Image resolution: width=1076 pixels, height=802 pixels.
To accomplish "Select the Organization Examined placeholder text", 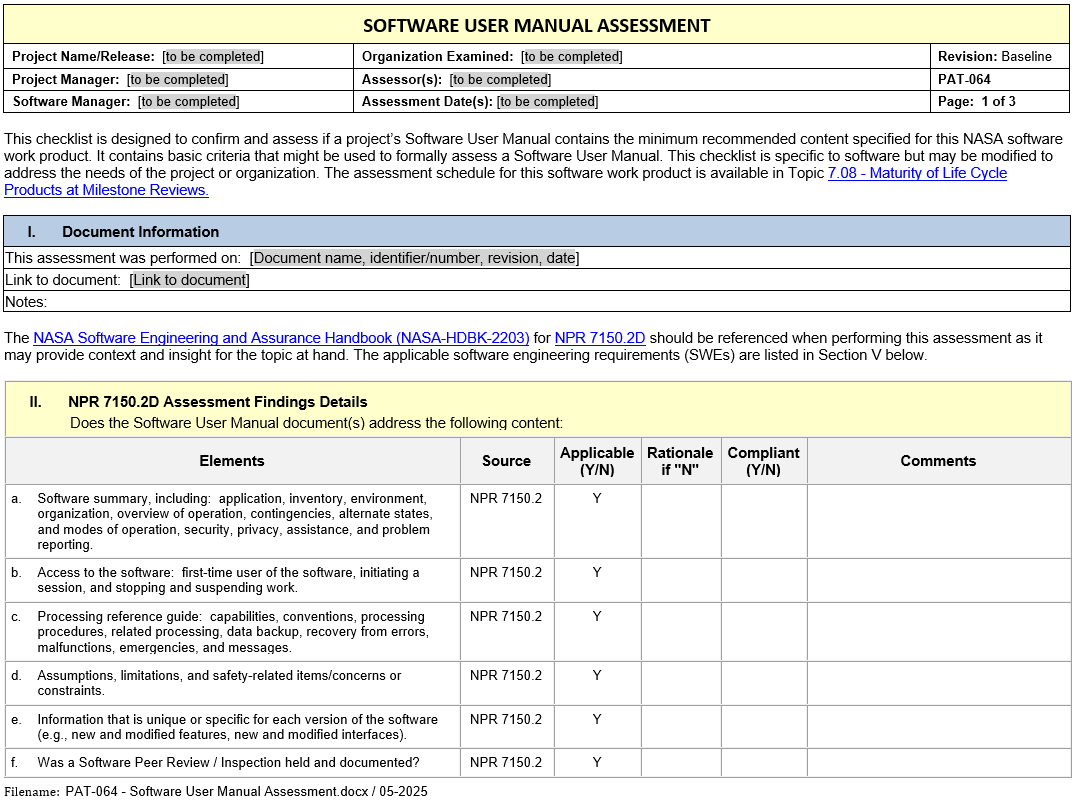I will 572,57.
